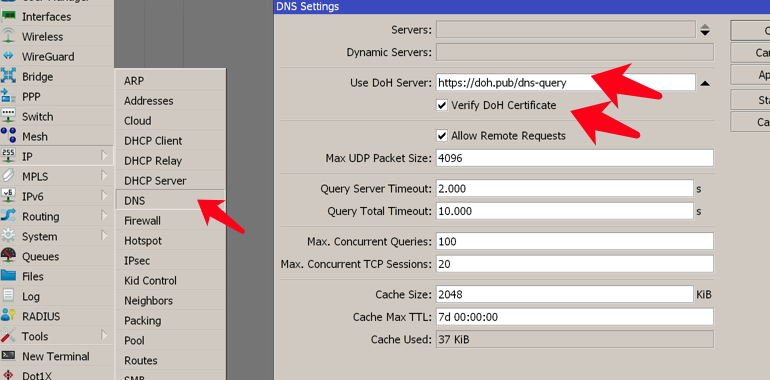Open RADIUS in sidebar menu

click(x=56, y=316)
